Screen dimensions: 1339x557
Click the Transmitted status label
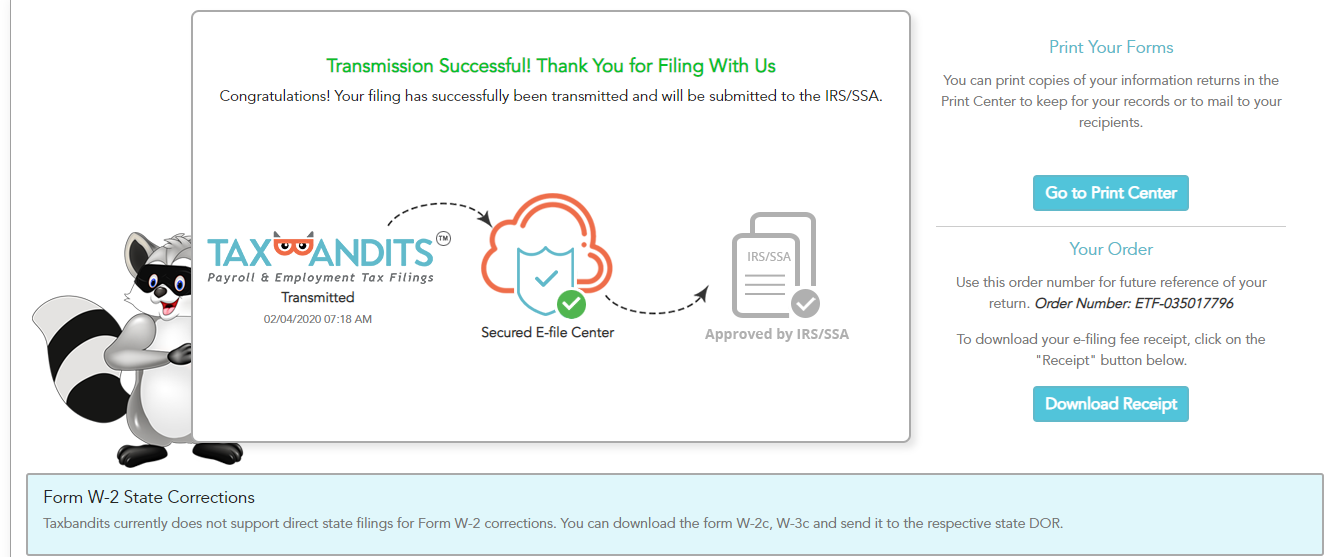[318, 297]
